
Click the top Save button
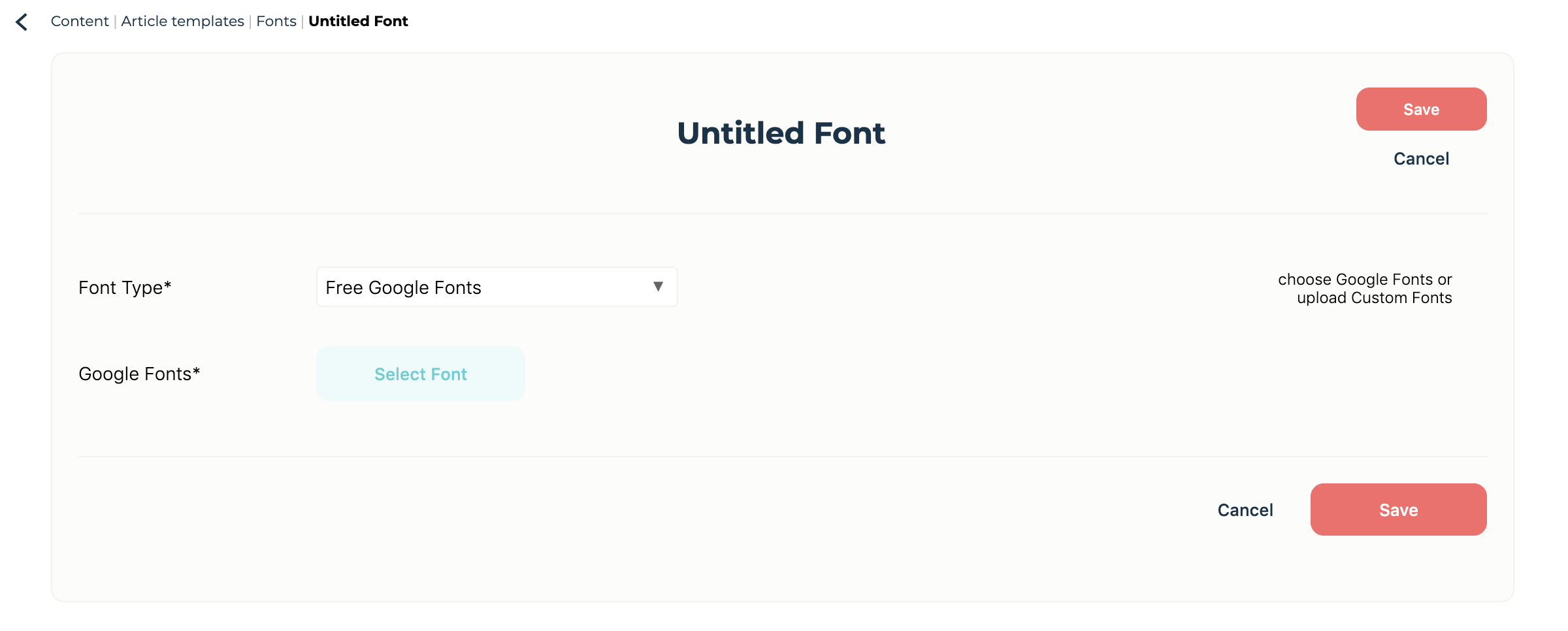click(x=1421, y=109)
